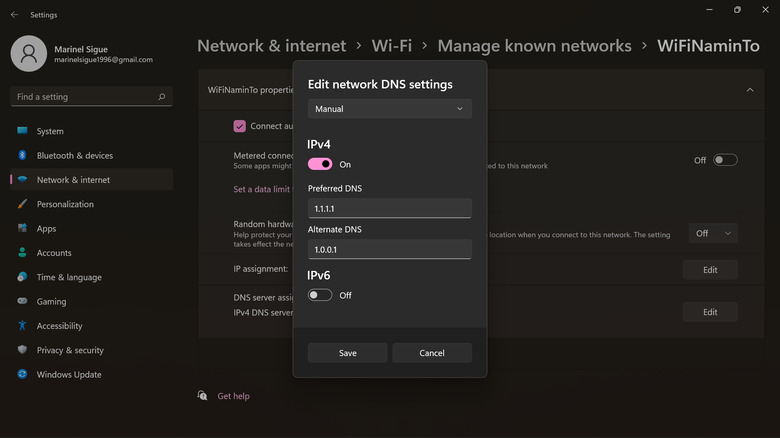Screen dimensions: 780x438
Task: Cancel the DNS settings dialog
Action: click(432, 353)
